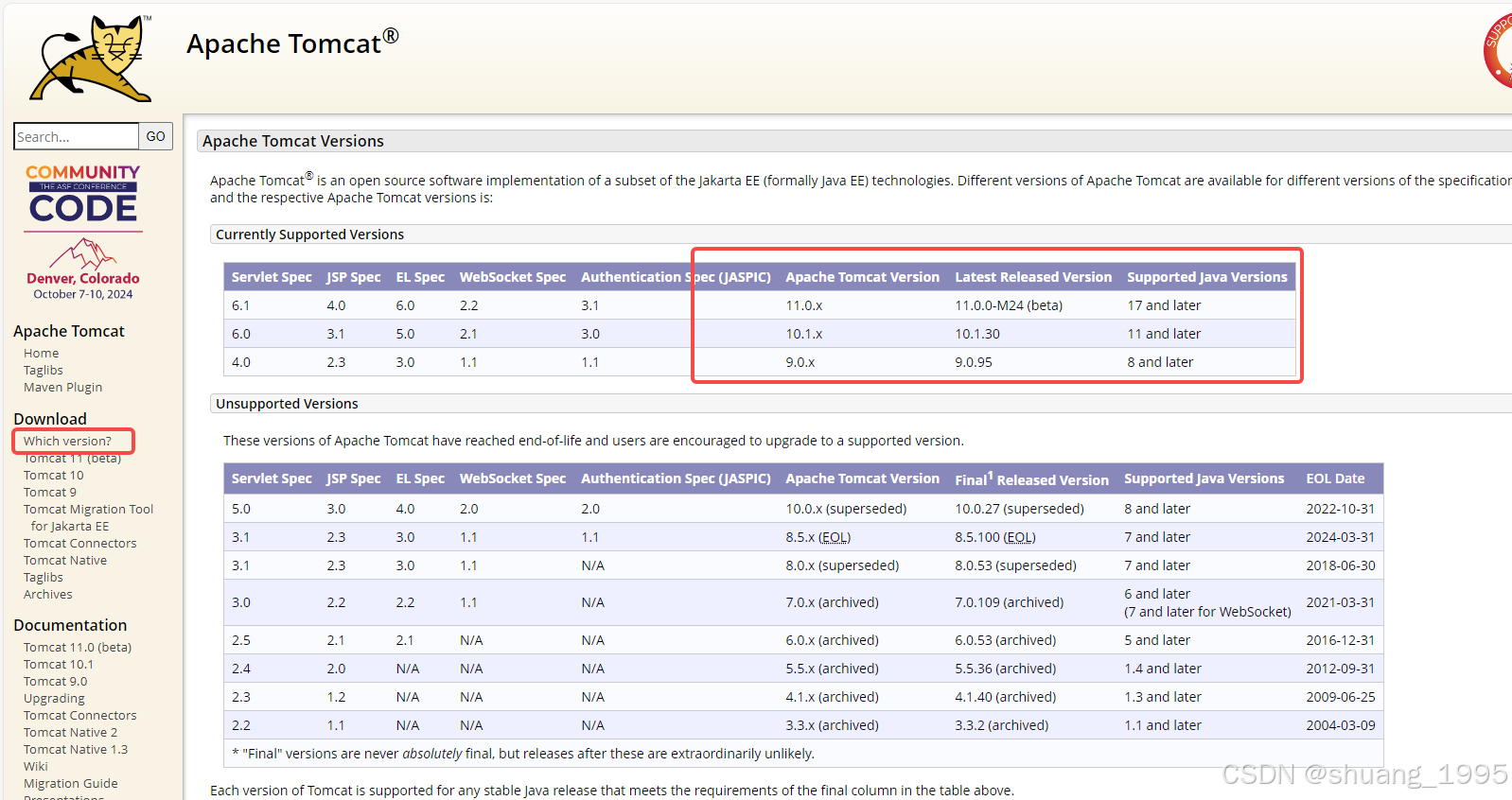Screen dimensions: 1512x800
Task: Click the 17 and later cell
Action: [x=1164, y=305]
